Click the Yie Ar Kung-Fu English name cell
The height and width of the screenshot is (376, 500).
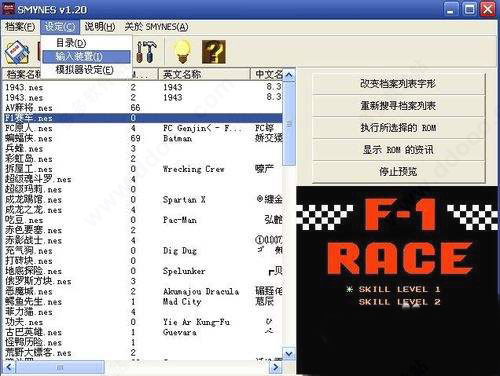point(196,322)
